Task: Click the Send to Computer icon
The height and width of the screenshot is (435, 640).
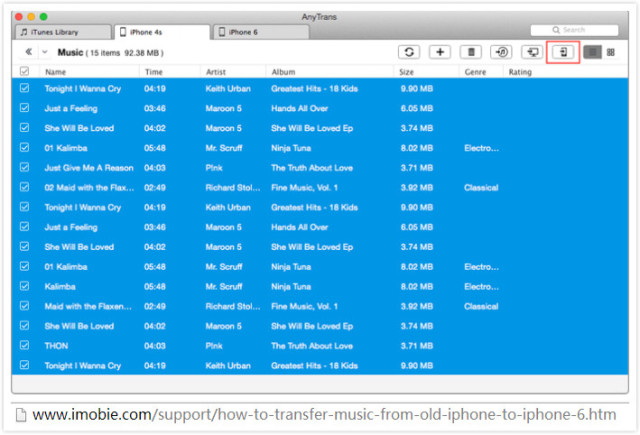Action: pos(532,52)
